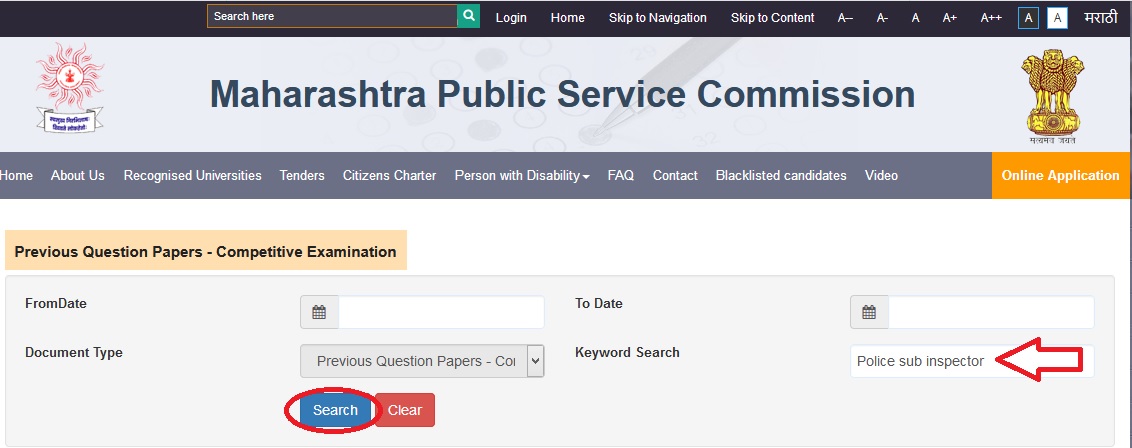Screen dimensions: 1132x448
Task: Click the MPSC logo on the left
Action: point(70,89)
